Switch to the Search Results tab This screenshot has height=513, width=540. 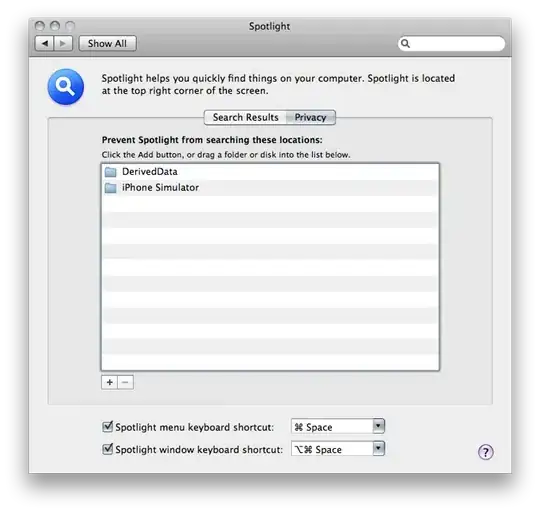point(245,117)
